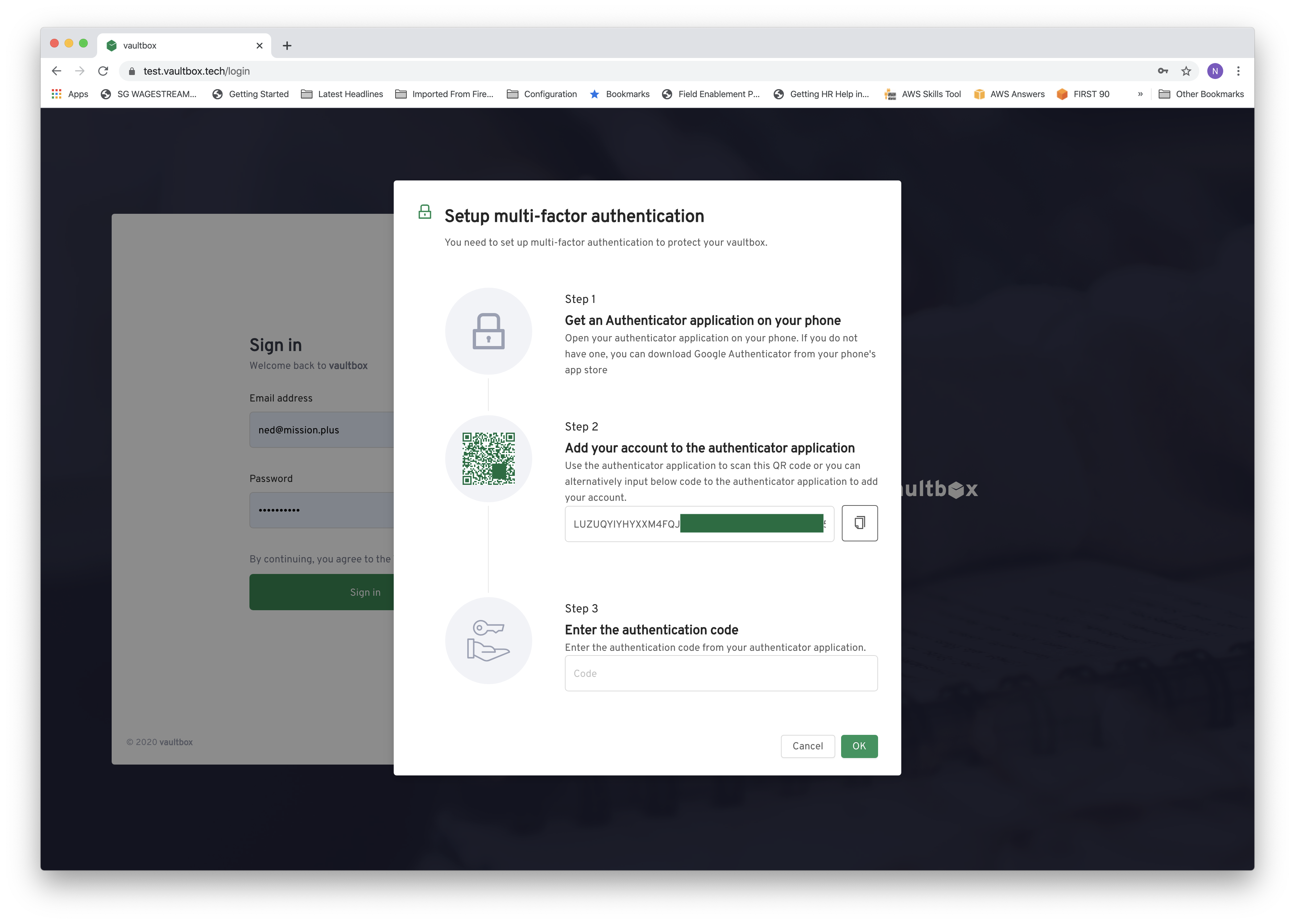This screenshot has width=1295, height=924.
Task: Focus the authentication Code field
Action: (721, 674)
